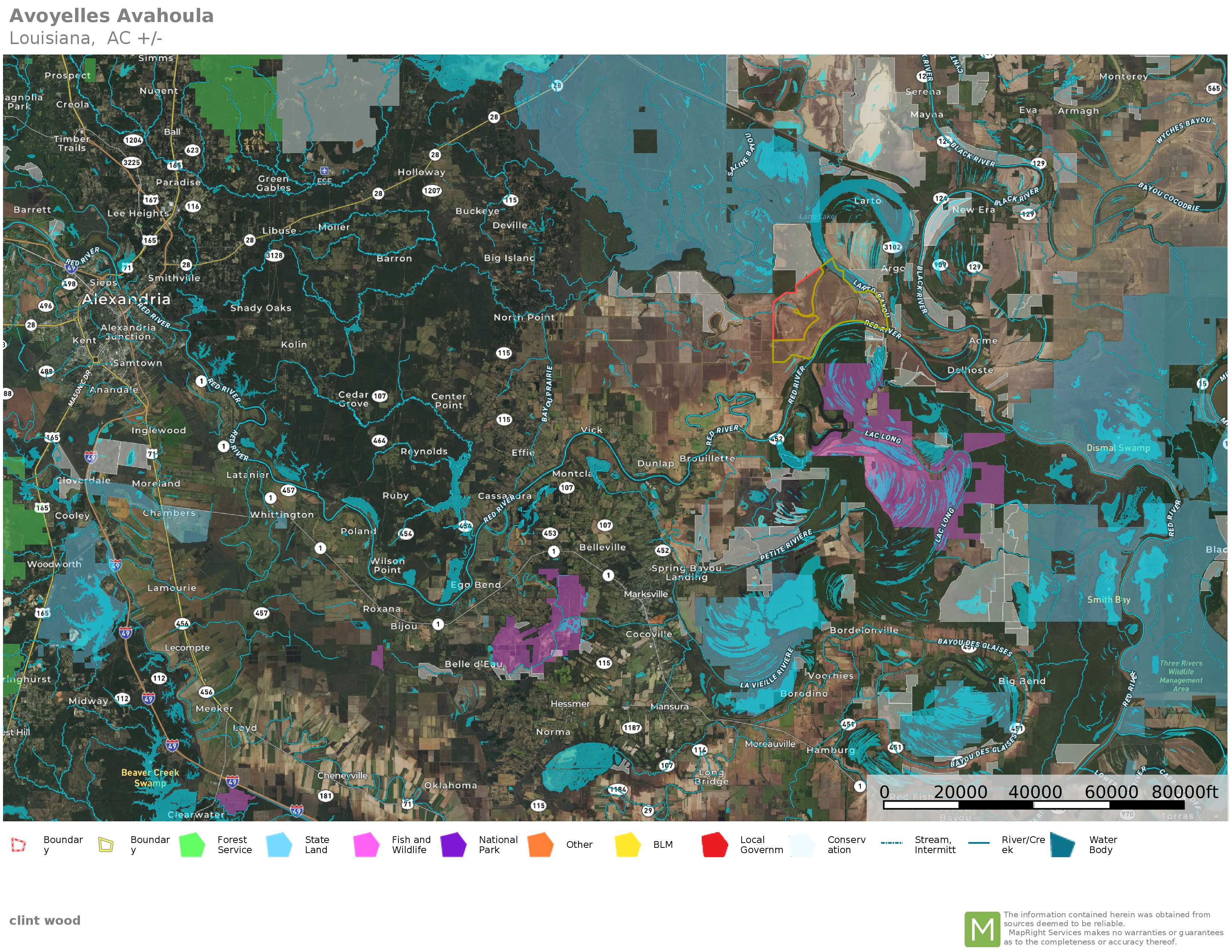Click the red Local Government legend icon

tap(715, 845)
